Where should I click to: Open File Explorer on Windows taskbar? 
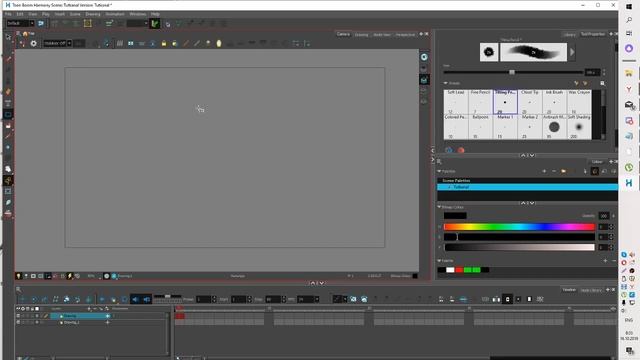pos(629,73)
